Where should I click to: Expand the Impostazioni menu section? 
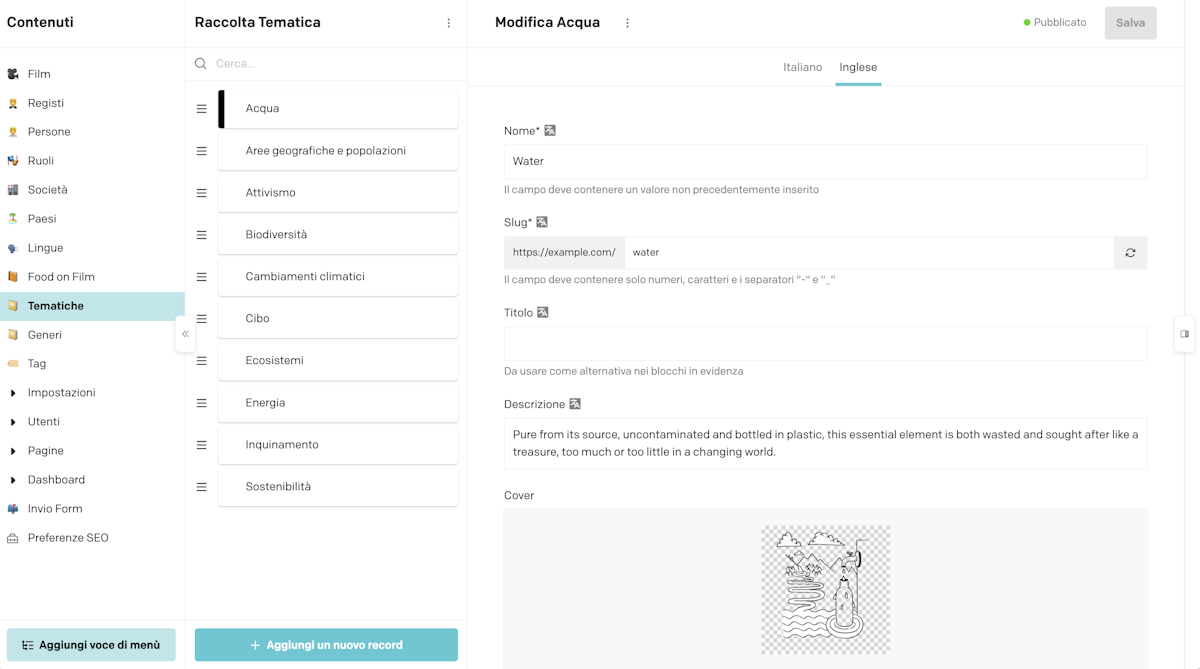point(13,393)
